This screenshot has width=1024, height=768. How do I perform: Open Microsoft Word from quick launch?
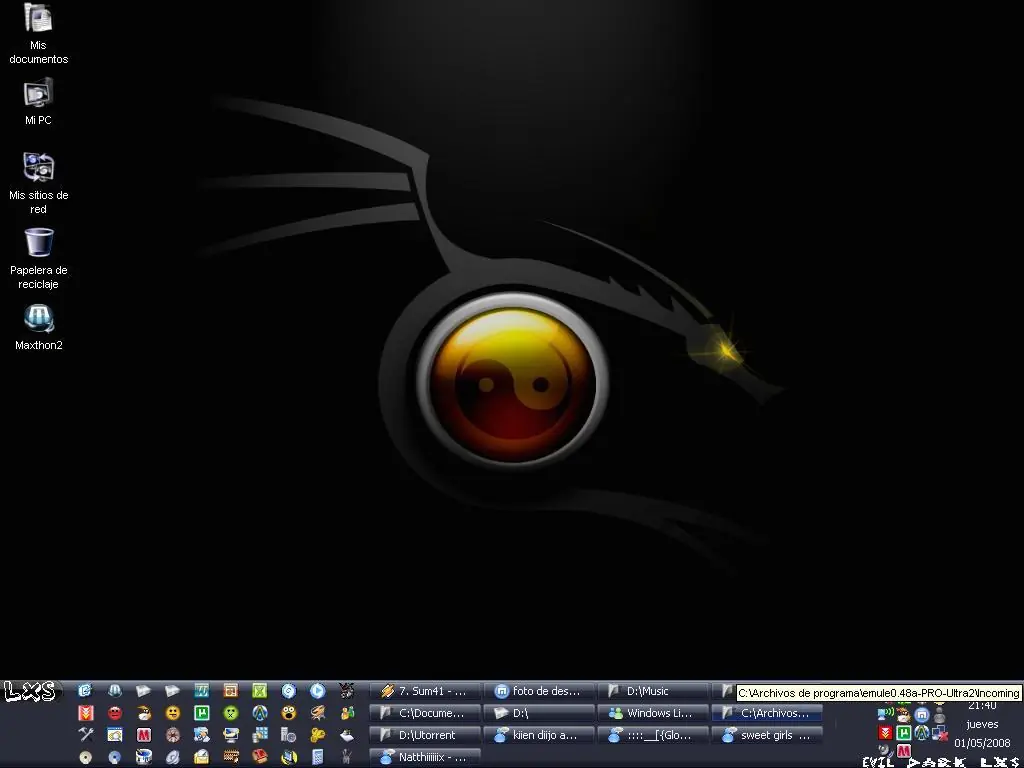pos(202,690)
